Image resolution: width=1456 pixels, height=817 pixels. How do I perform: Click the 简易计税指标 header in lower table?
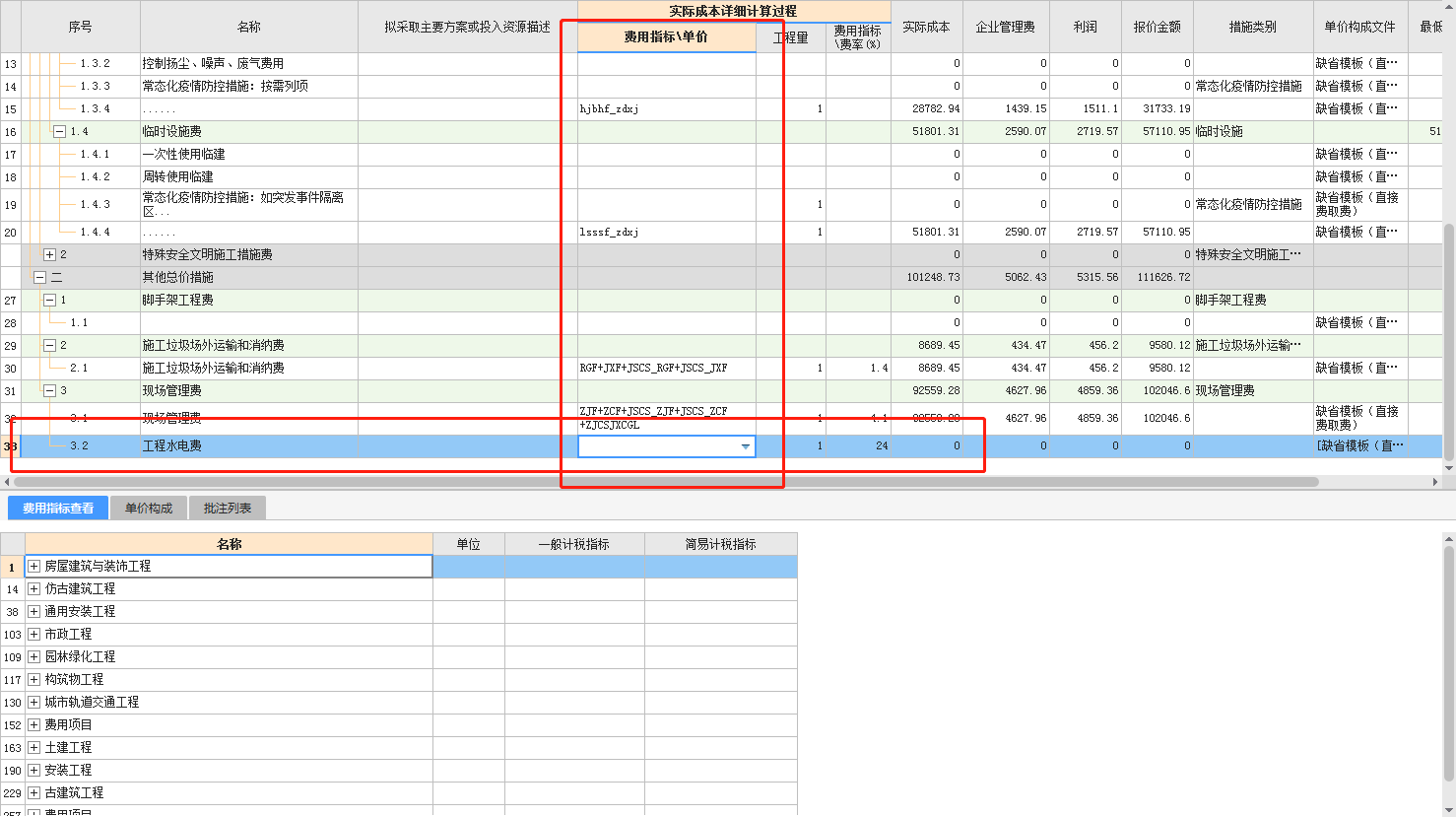(721, 544)
